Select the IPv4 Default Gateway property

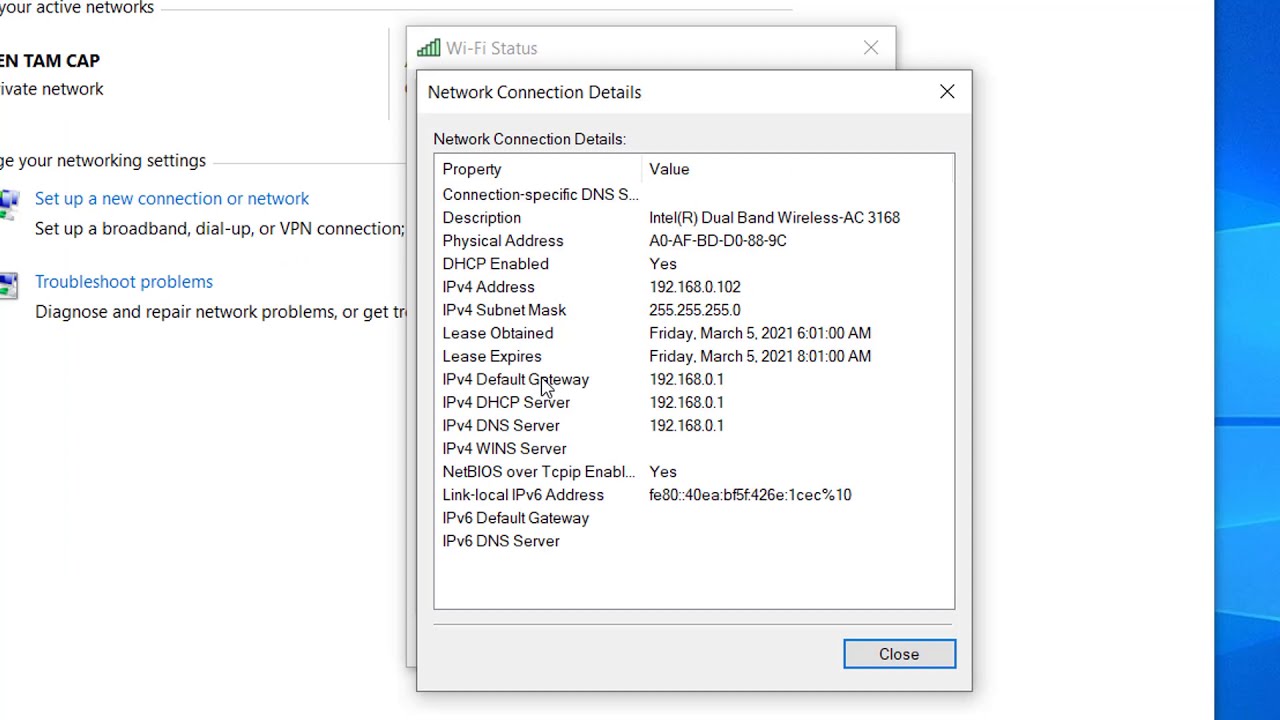515,379
